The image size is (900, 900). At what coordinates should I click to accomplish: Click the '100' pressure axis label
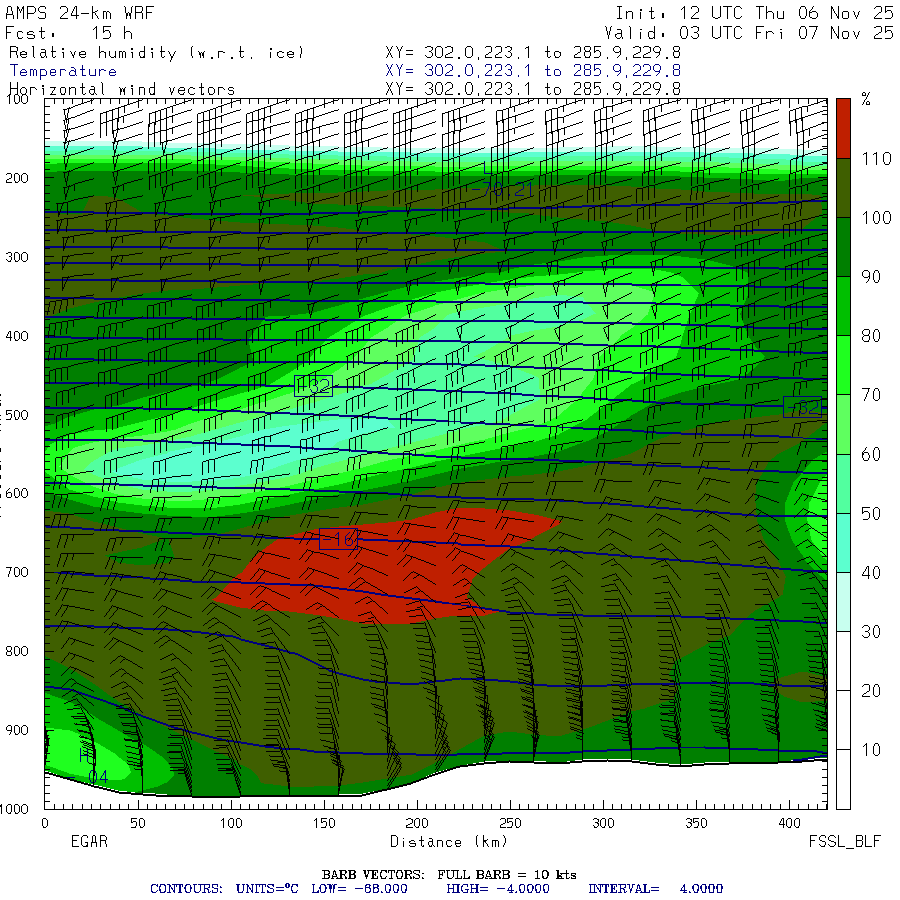(x=17, y=99)
